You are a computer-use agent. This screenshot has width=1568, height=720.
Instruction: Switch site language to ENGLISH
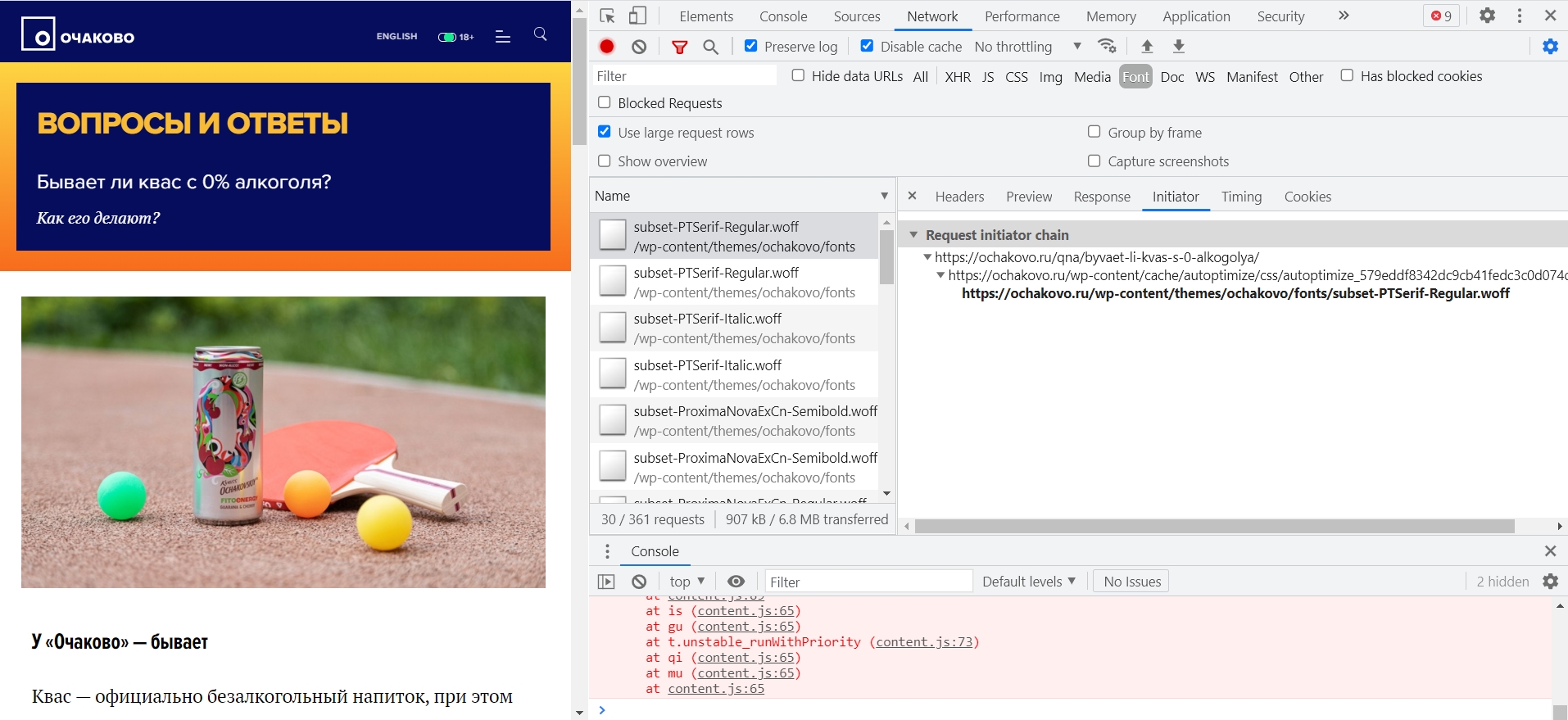click(x=397, y=37)
